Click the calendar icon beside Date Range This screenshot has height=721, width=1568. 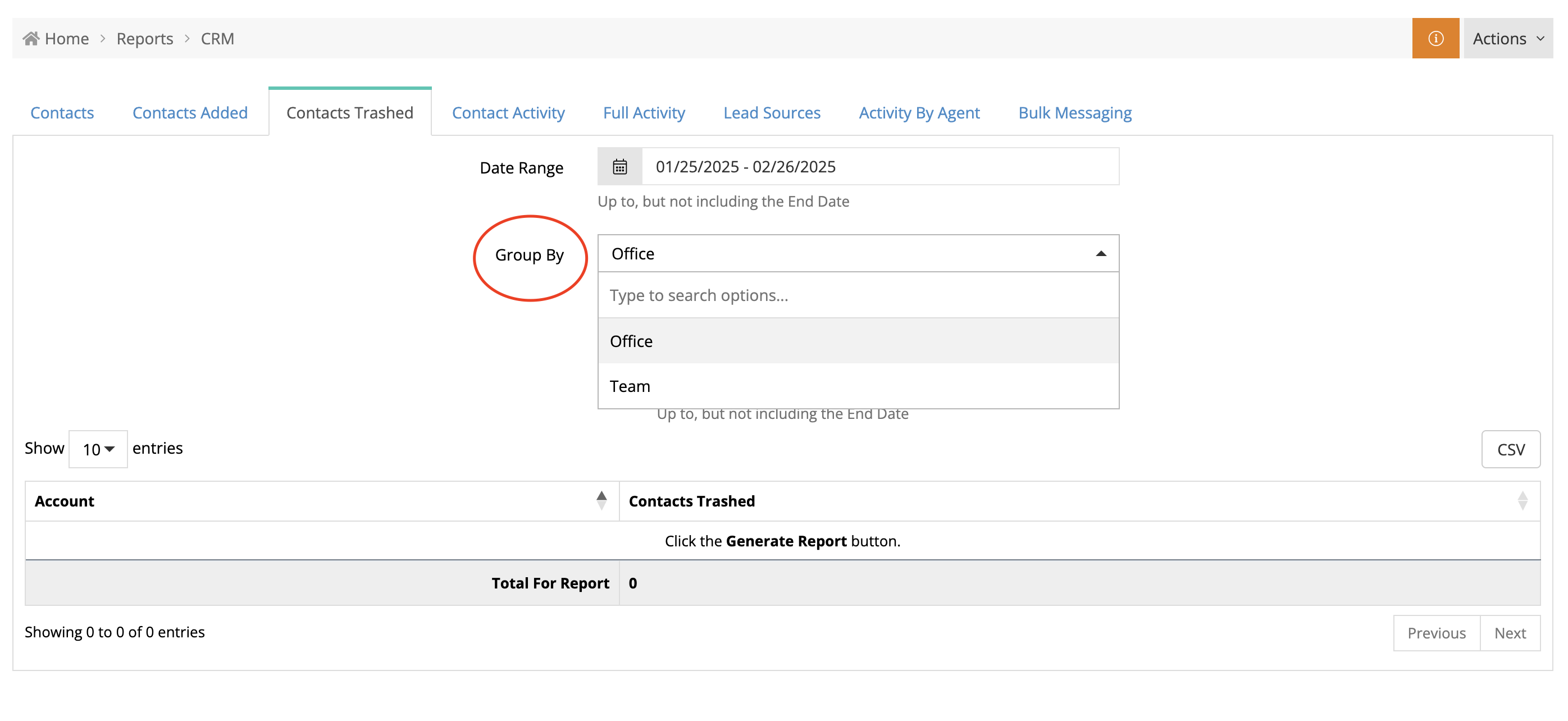tap(619, 167)
